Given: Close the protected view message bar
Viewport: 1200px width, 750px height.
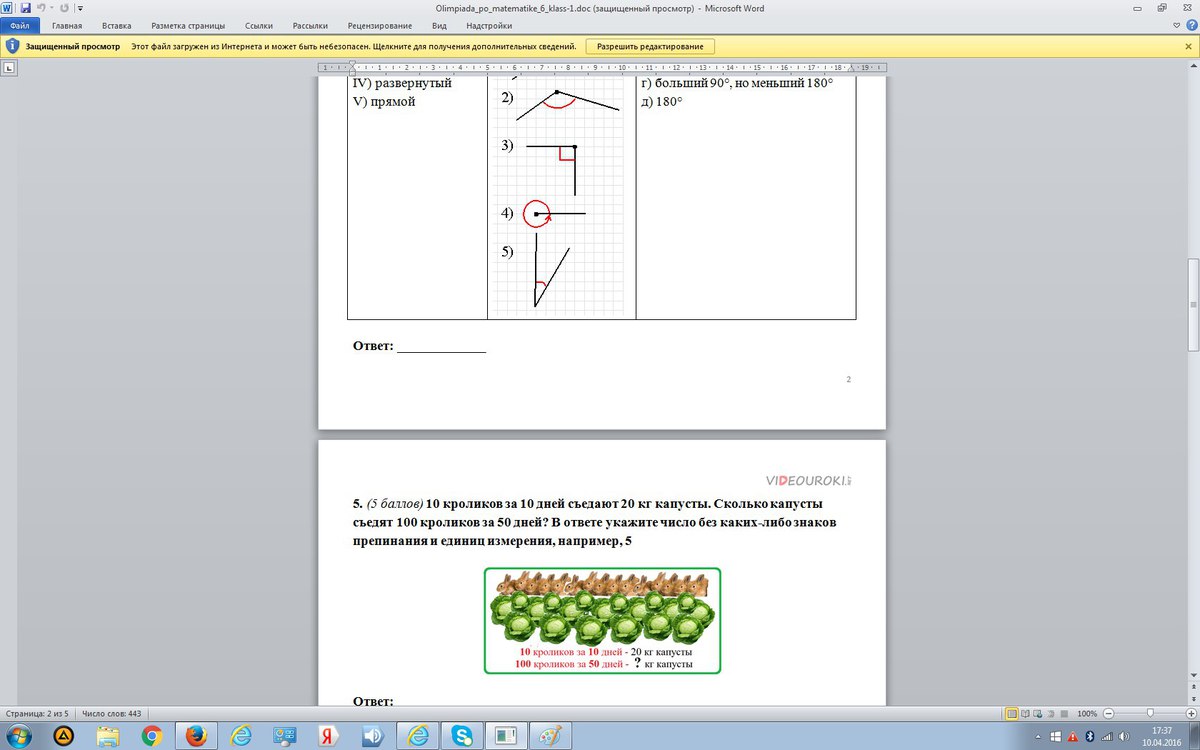Looking at the screenshot, I should (x=1190, y=46).
